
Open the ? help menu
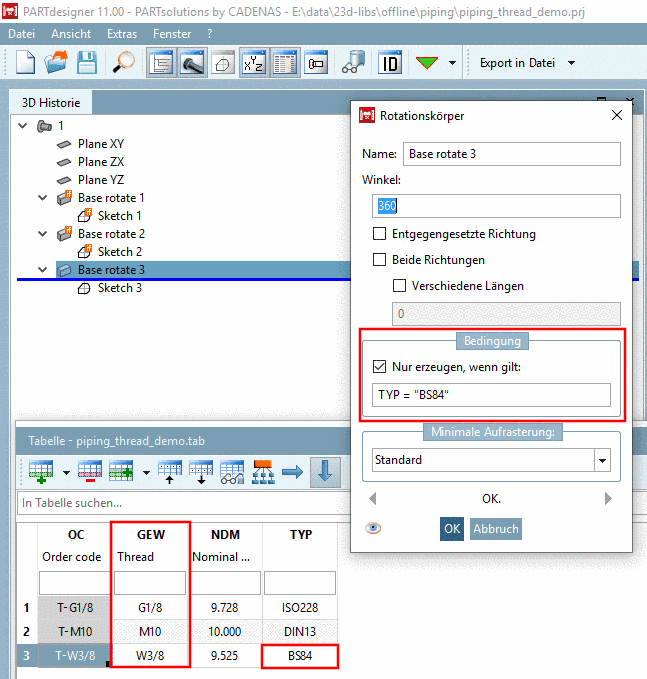coord(210,34)
